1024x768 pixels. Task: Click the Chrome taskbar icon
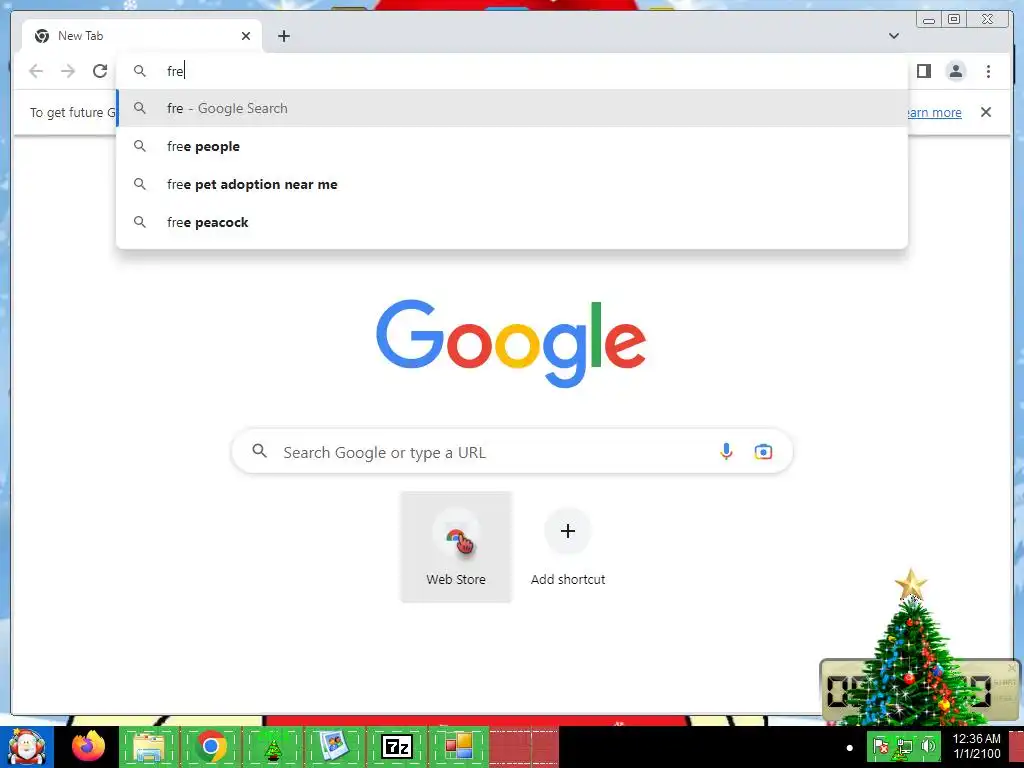coord(211,747)
